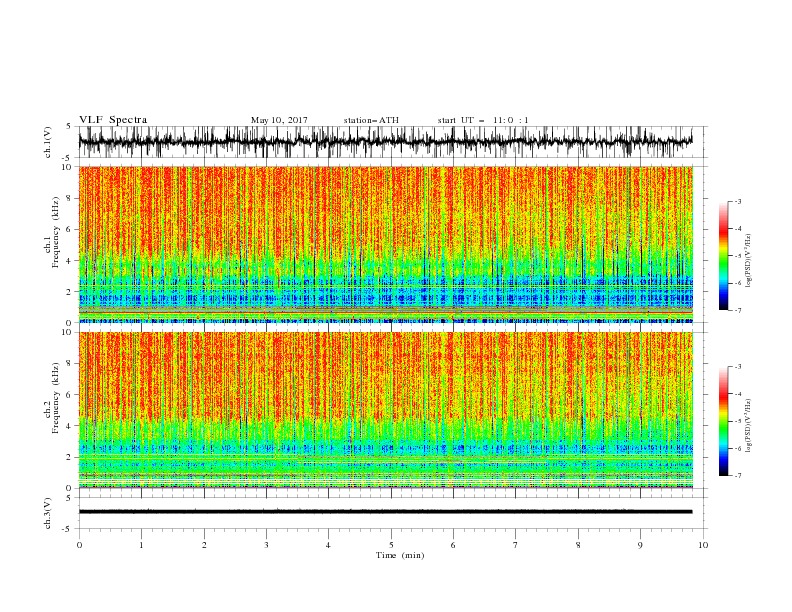
Task: Click inside the ch.1 spectrogram plot
Action: [x=386, y=244]
